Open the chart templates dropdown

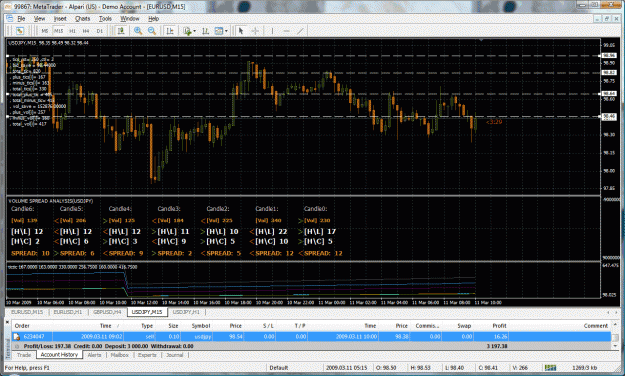(221, 31)
